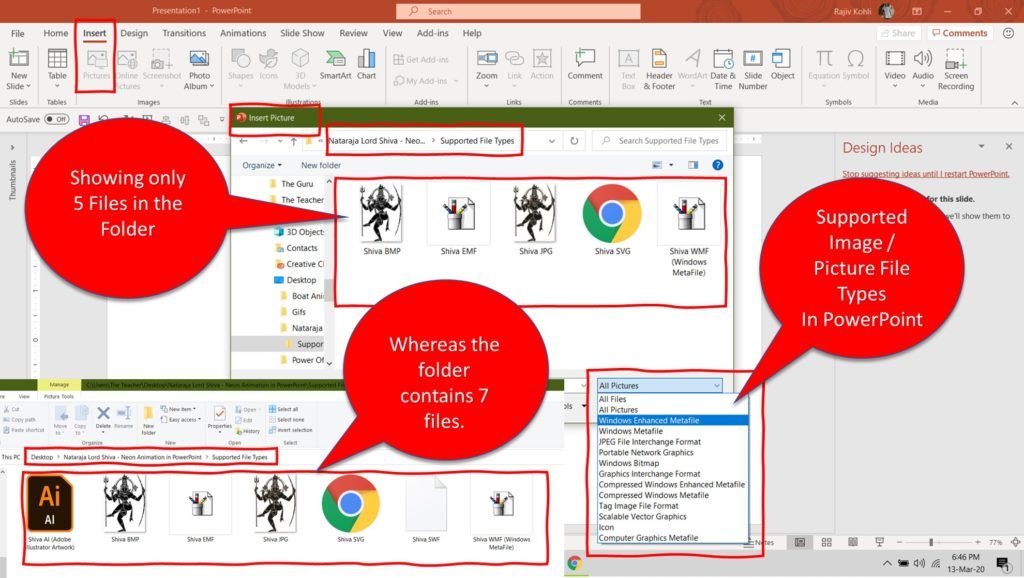Click the New Slide icon
Viewport: 1024px width, 578px height.
pyautogui.click(x=18, y=59)
